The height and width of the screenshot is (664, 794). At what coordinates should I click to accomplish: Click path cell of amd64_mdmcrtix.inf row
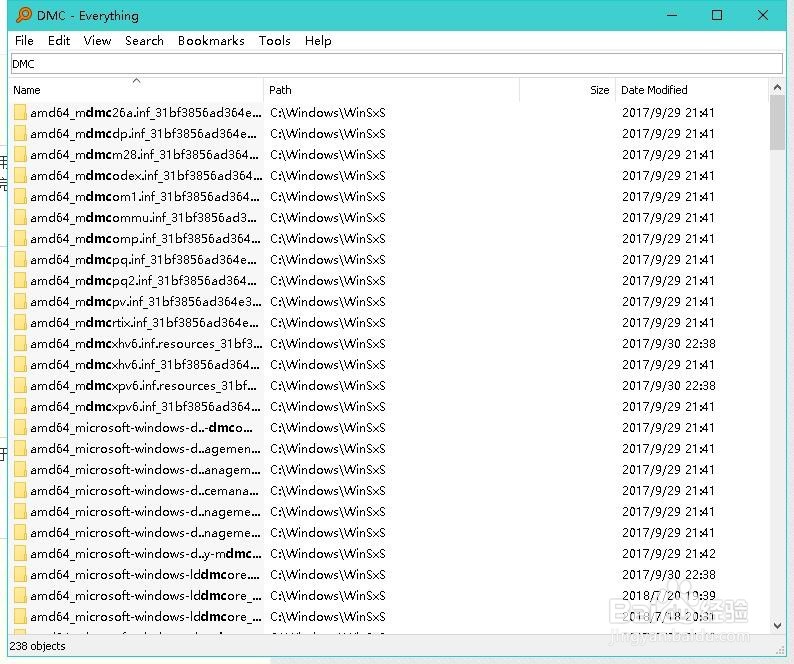click(328, 323)
